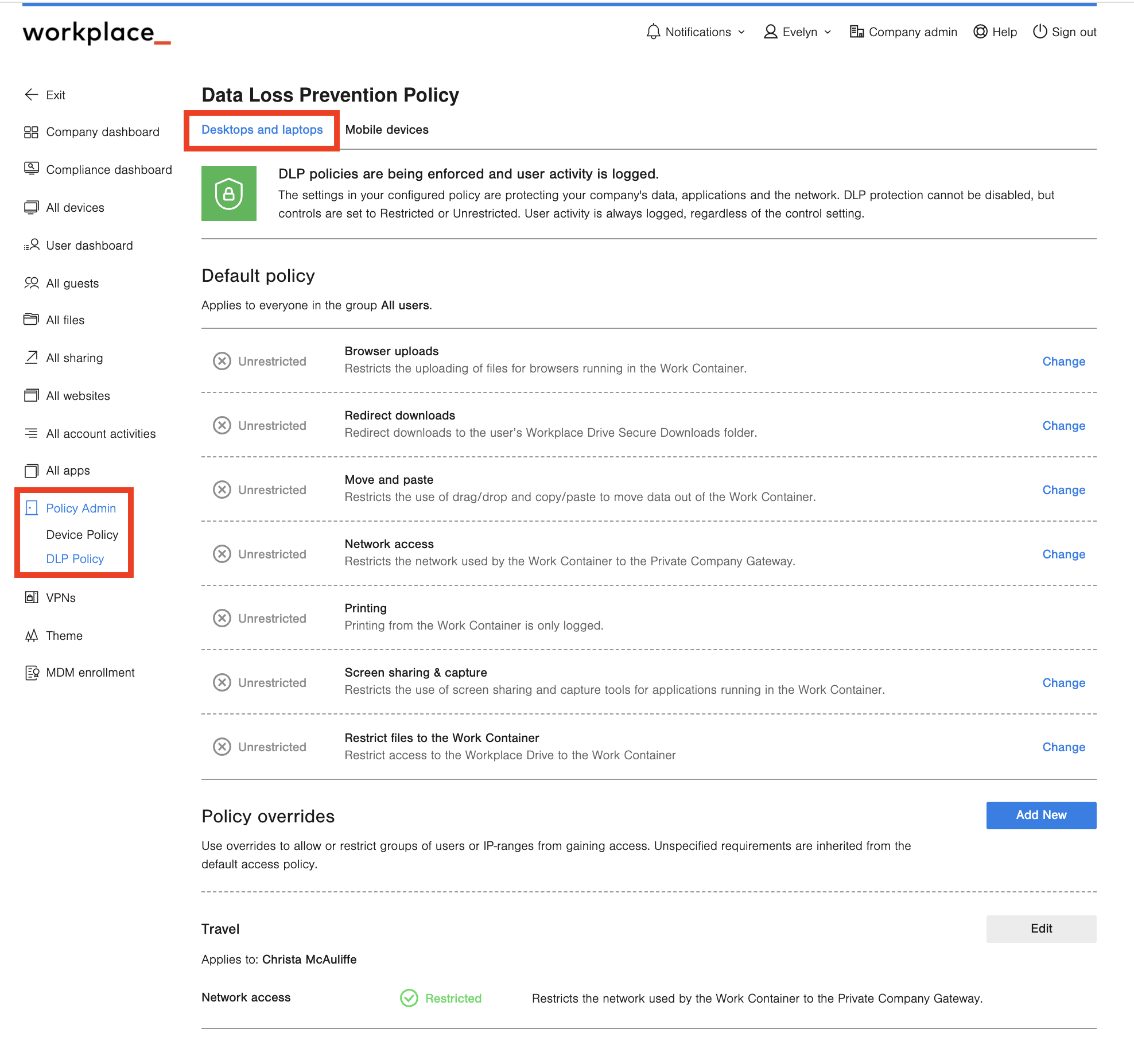
Task: Click the Unrestricted icon beside Printing
Action: tap(222, 618)
